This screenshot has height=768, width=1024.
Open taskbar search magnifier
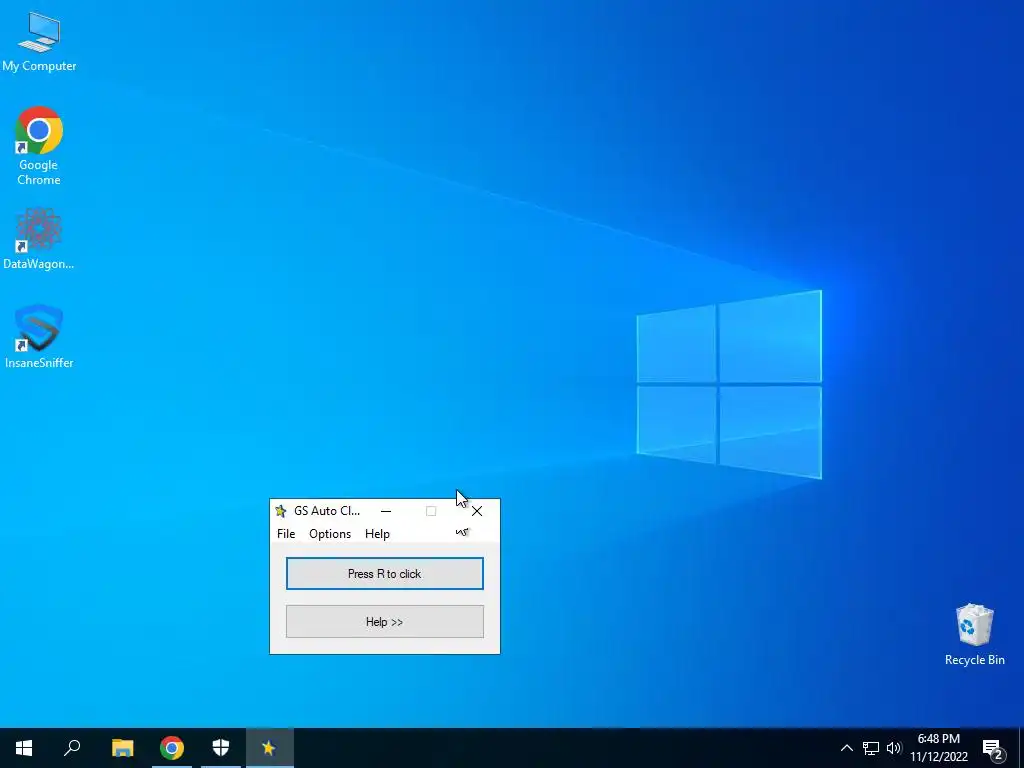72,748
